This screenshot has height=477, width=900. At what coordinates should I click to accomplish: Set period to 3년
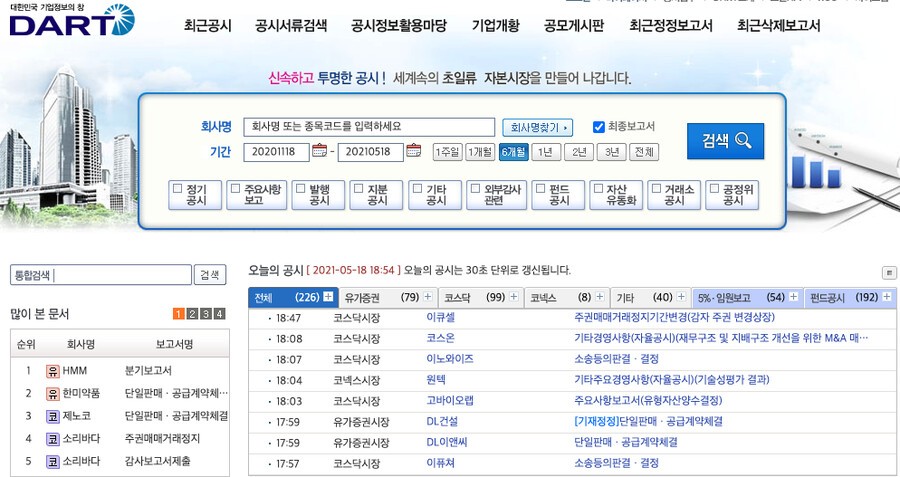pos(611,152)
